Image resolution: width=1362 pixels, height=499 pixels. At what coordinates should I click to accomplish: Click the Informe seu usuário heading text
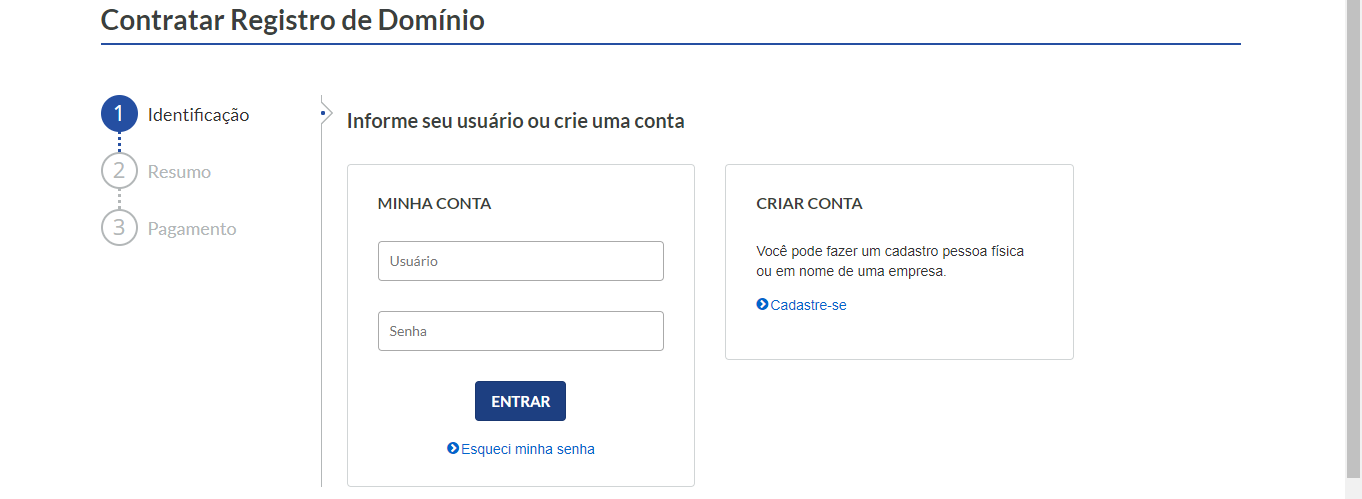pos(516,121)
